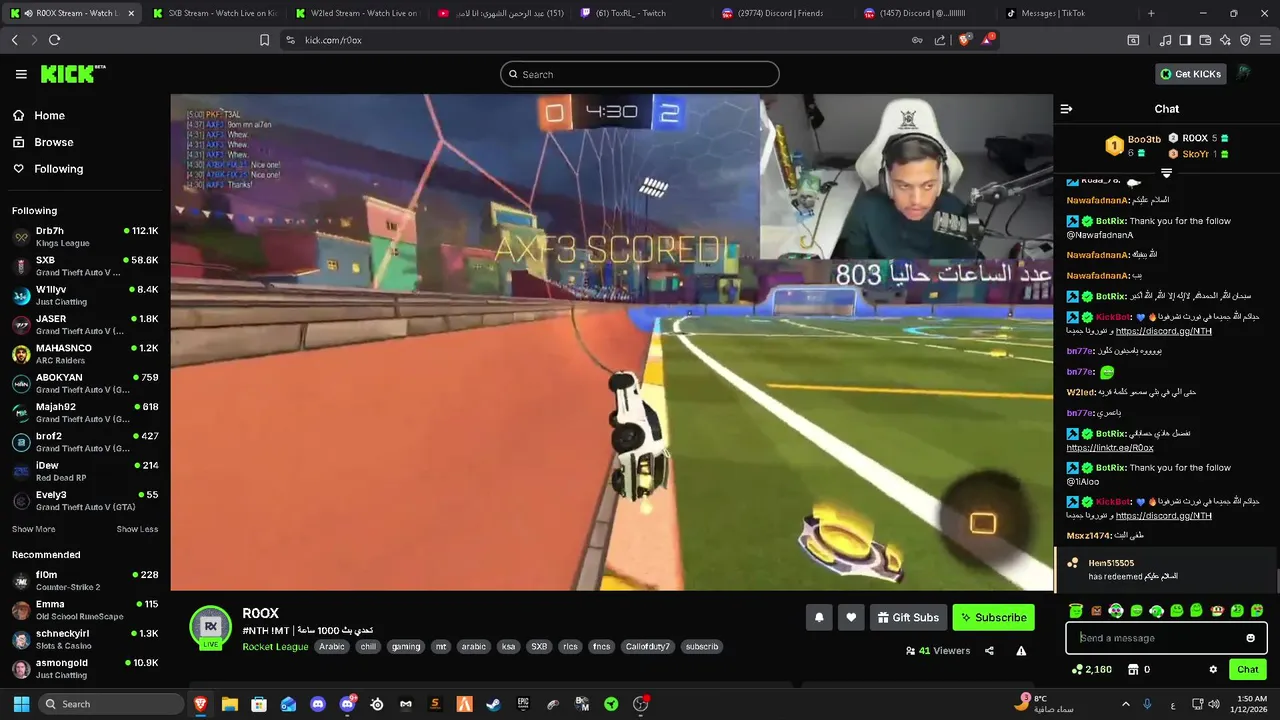Screen dimensions: 1280x720
Task: Open asmongold in Recommended list
Action: click(x=85, y=669)
